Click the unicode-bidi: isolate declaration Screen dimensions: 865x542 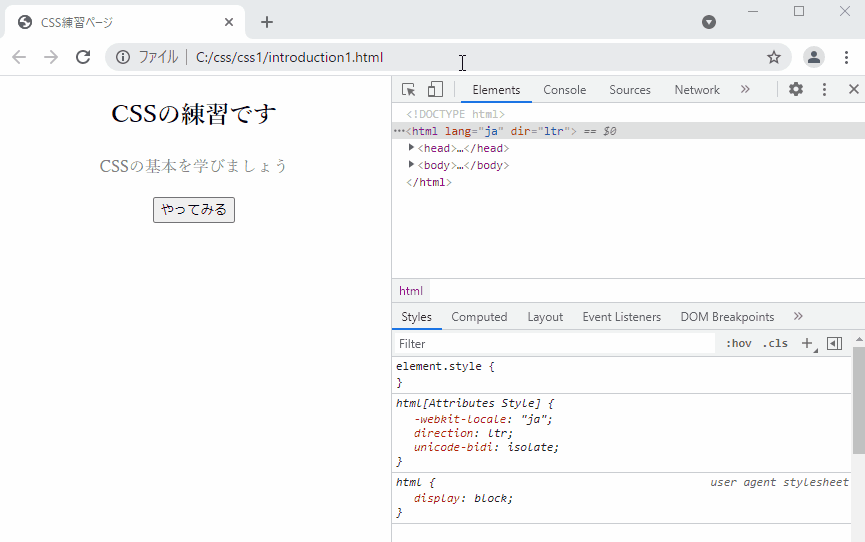486,447
